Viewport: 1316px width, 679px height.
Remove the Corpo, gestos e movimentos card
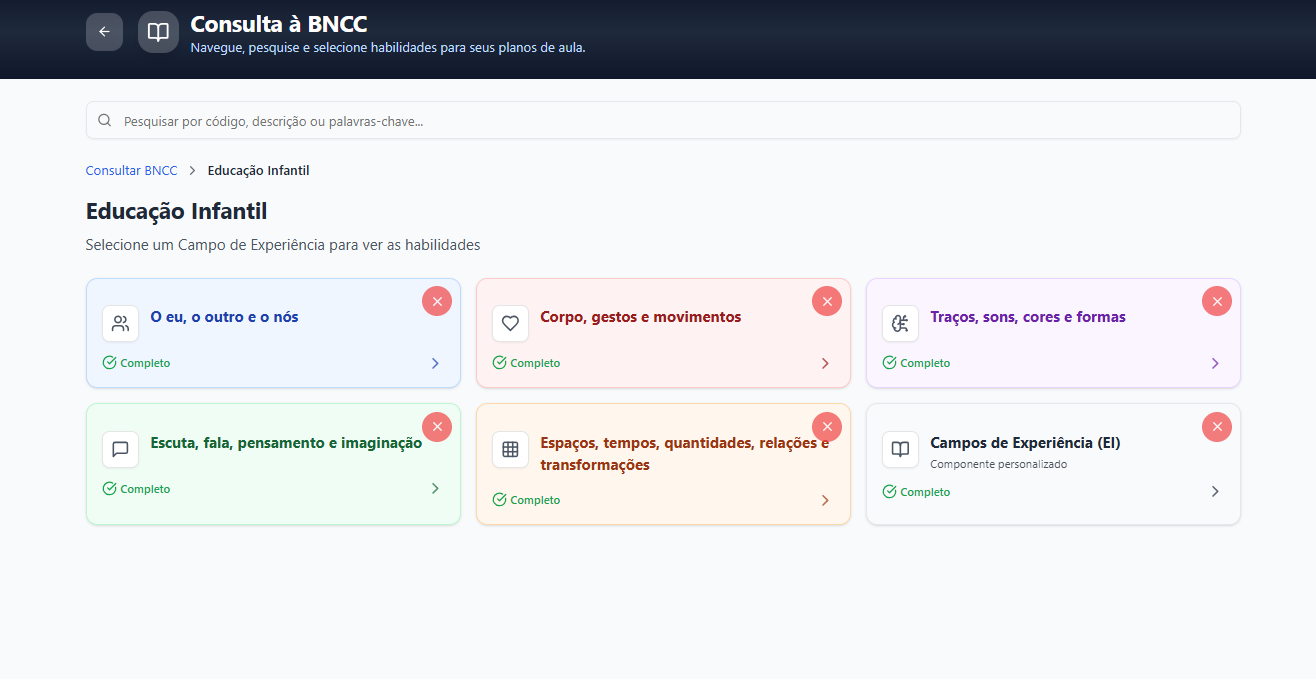pos(827,301)
